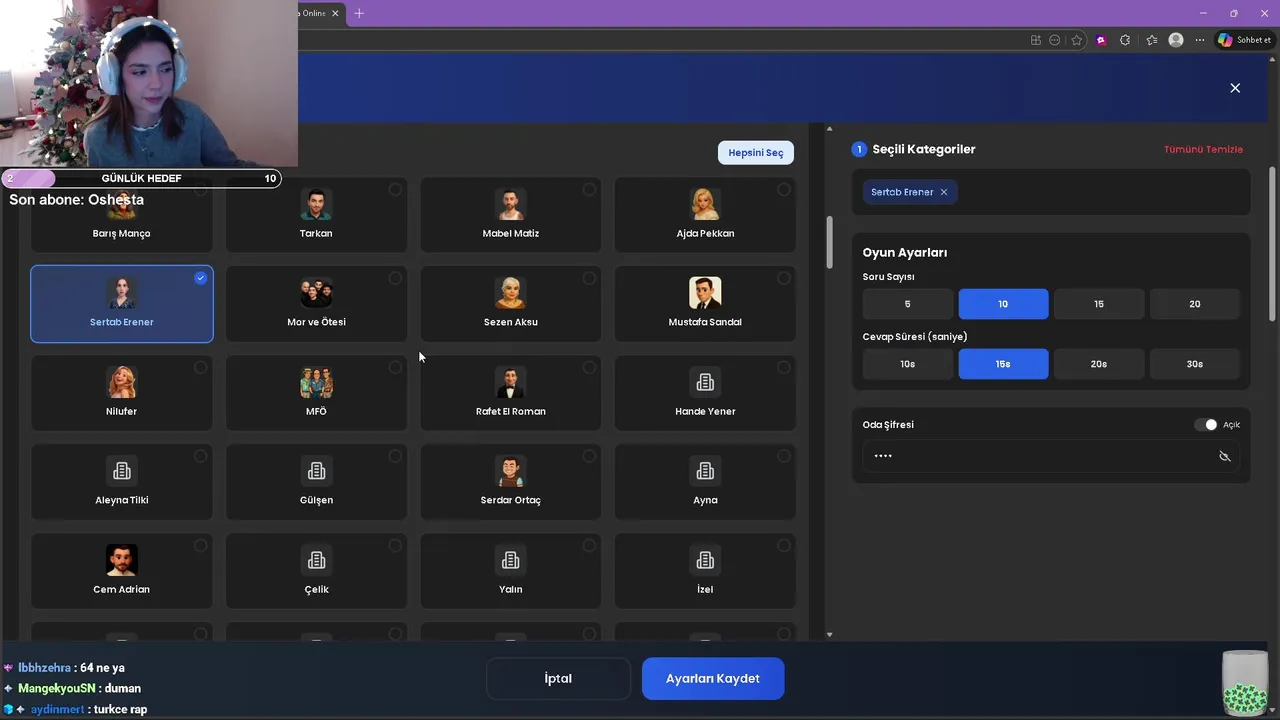This screenshot has width=1280, height=720.
Task: Open the browser profile avatar icon
Action: coord(1176,40)
